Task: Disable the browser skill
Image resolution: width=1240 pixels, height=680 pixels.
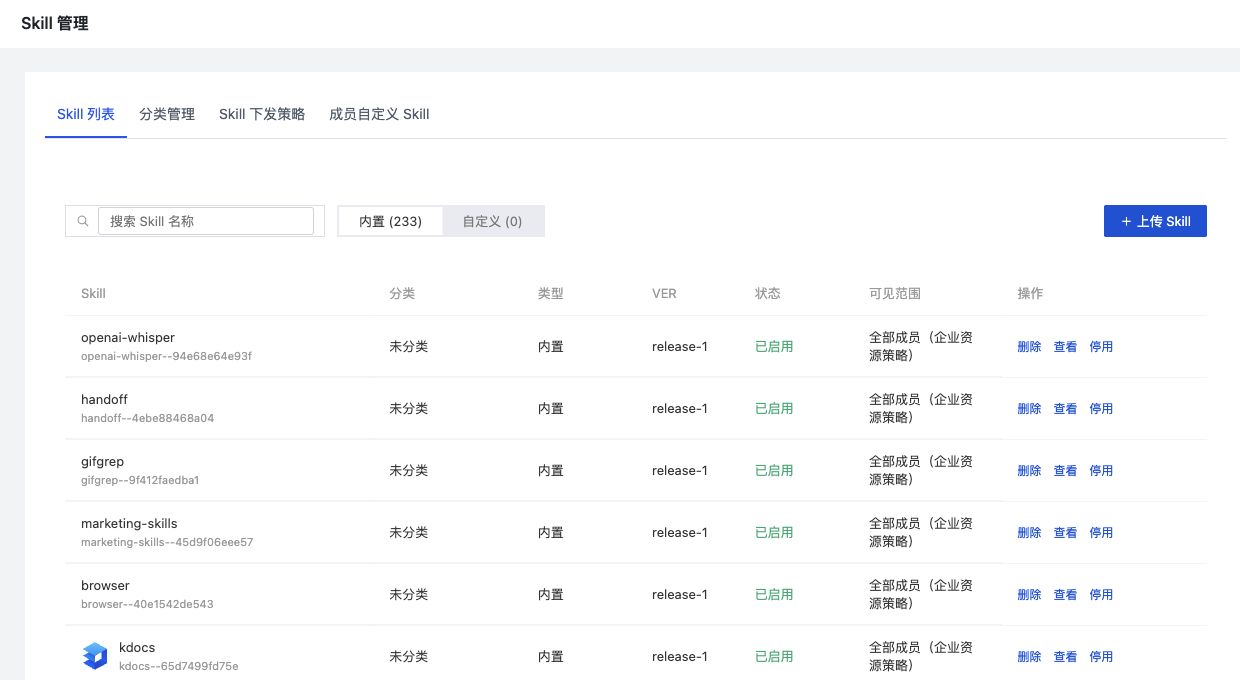Action: click(x=1101, y=595)
